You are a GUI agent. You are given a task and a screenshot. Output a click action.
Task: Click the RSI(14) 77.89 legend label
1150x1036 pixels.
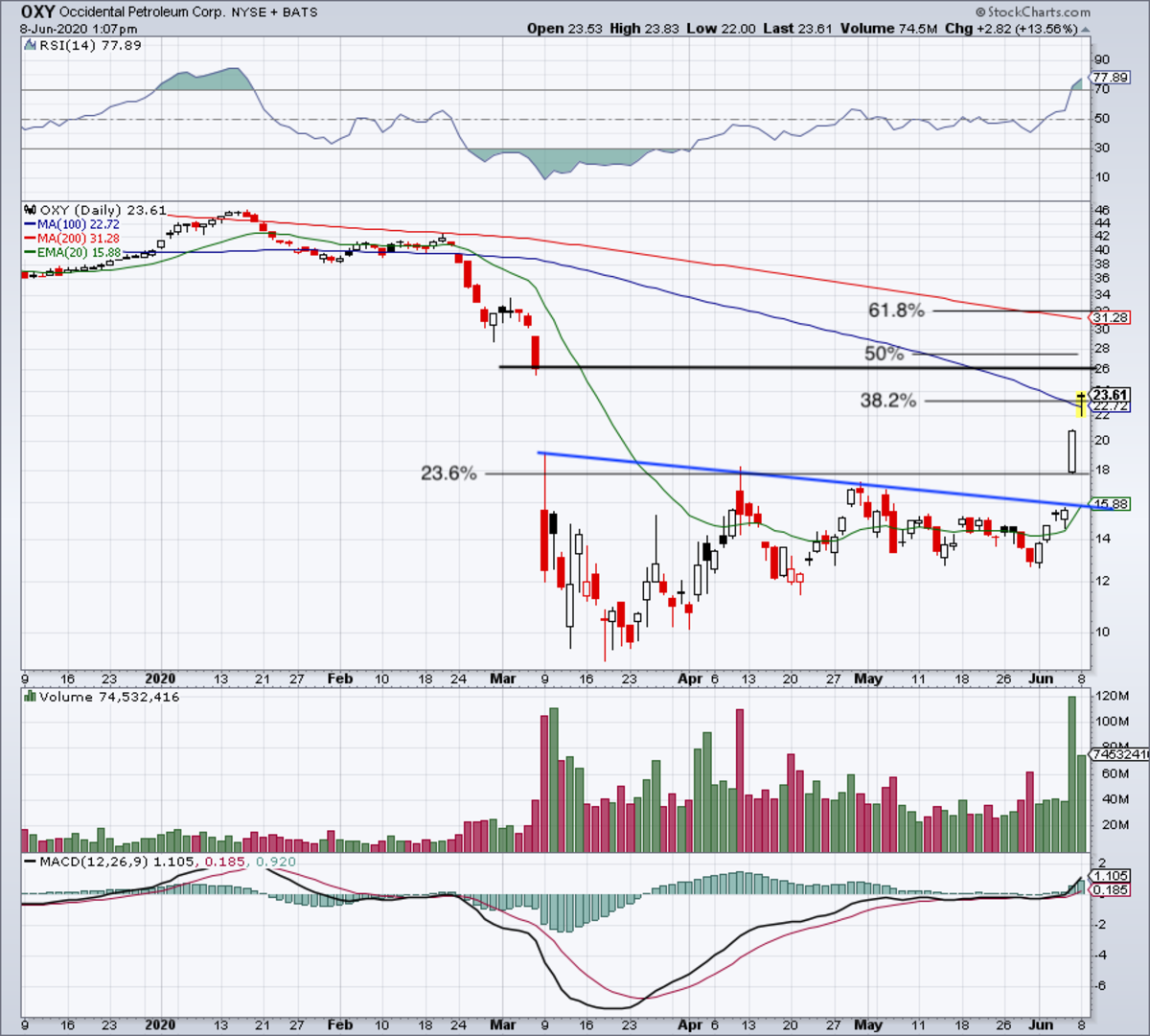(x=90, y=45)
